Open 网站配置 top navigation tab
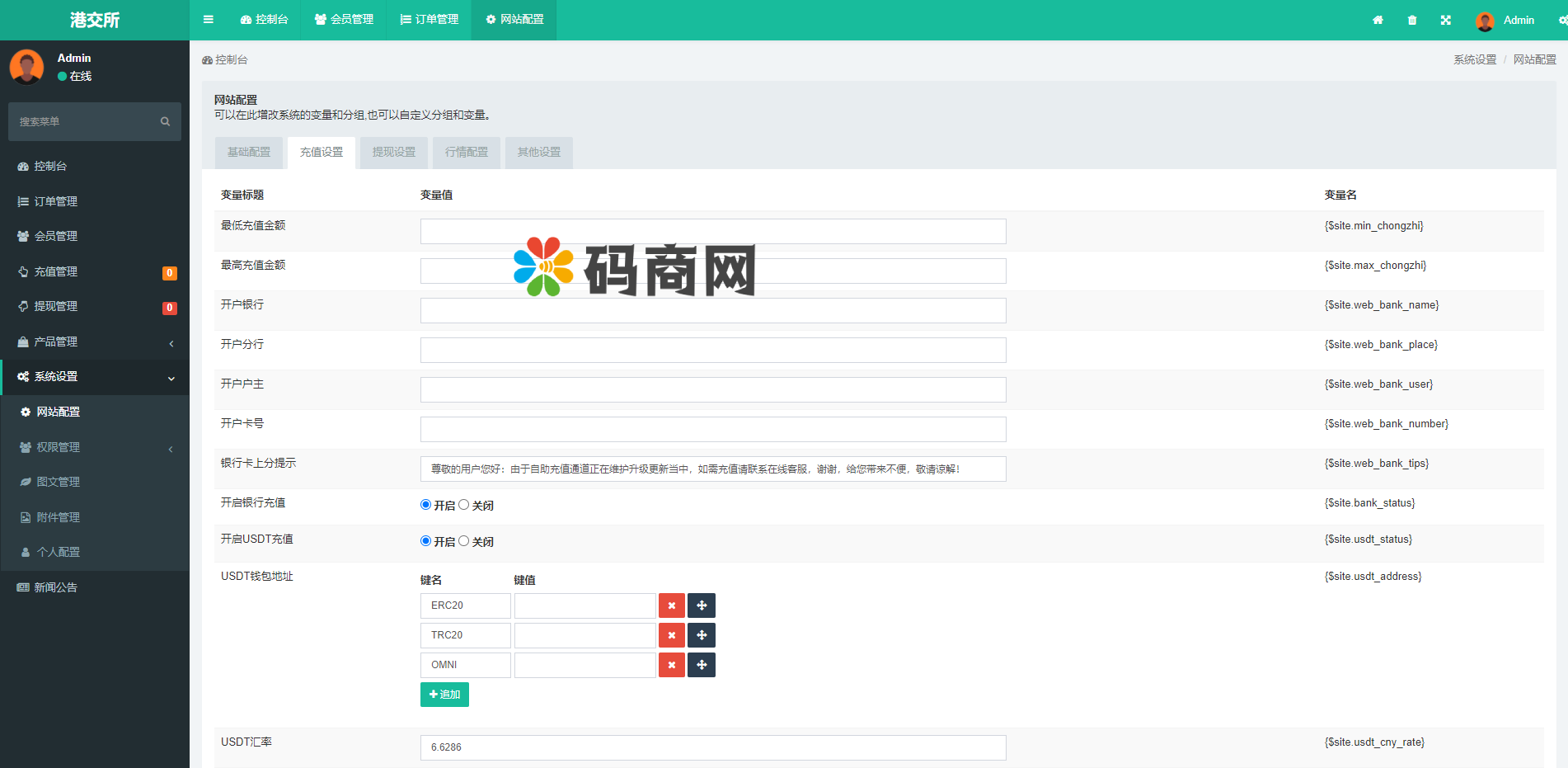 click(x=514, y=20)
